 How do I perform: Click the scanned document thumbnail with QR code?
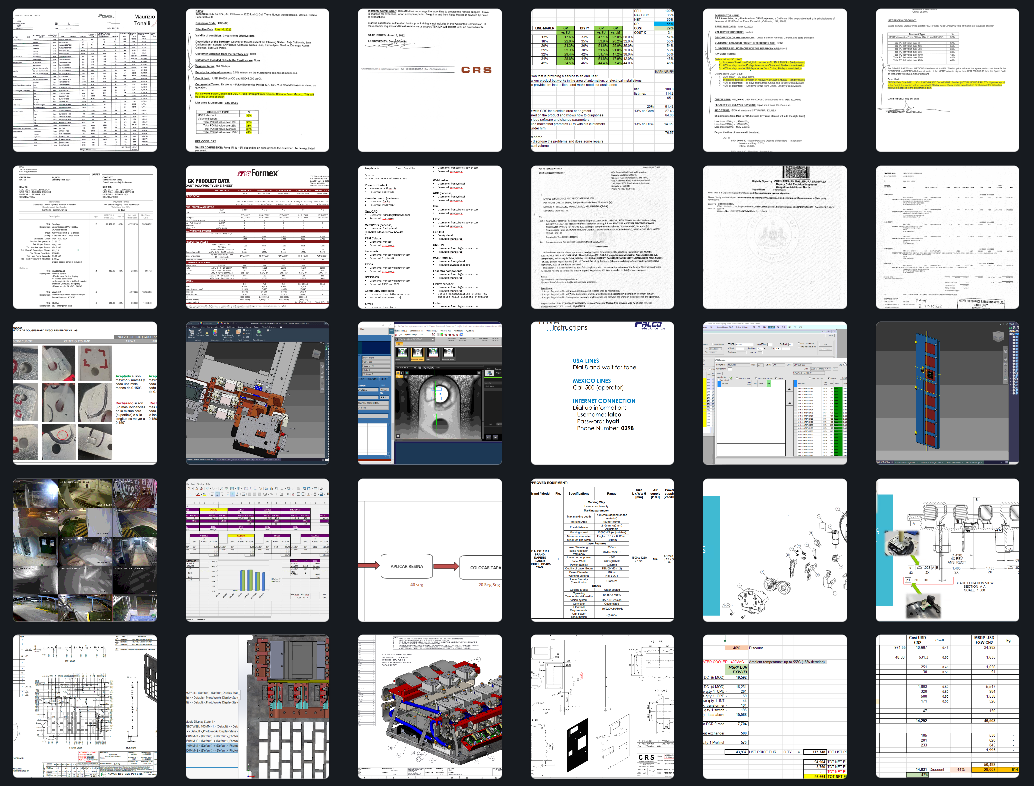pos(775,237)
